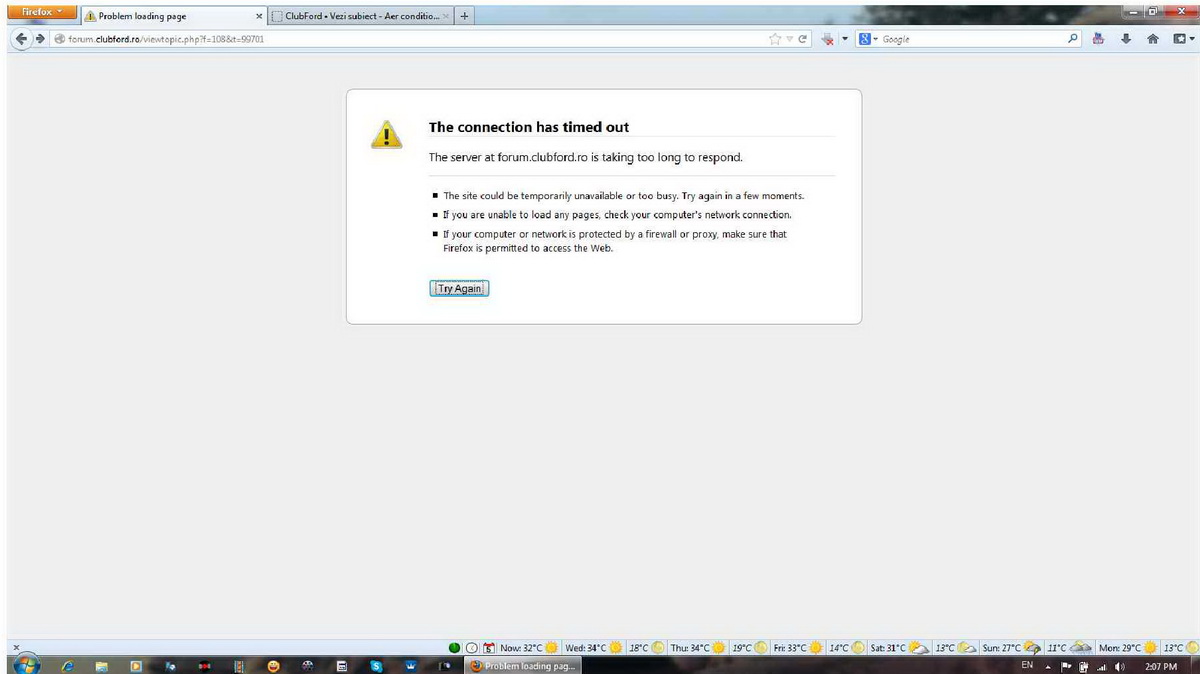The image size is (1200, 674).
Task: Launch Skype from the taskbar
Action: [376, 665]
